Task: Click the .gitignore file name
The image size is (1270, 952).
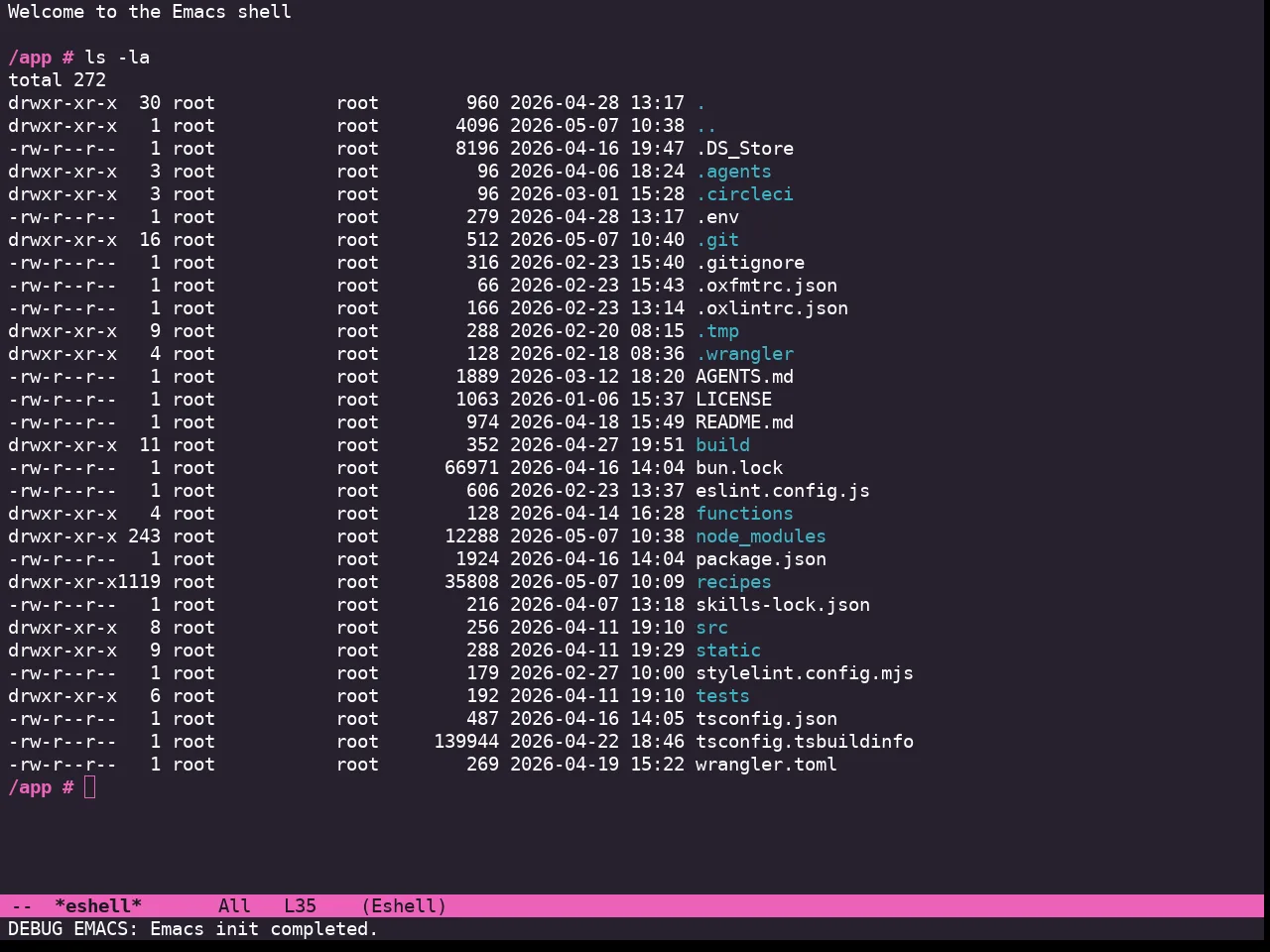Action: pyautogui.click(x=750, y=263)
